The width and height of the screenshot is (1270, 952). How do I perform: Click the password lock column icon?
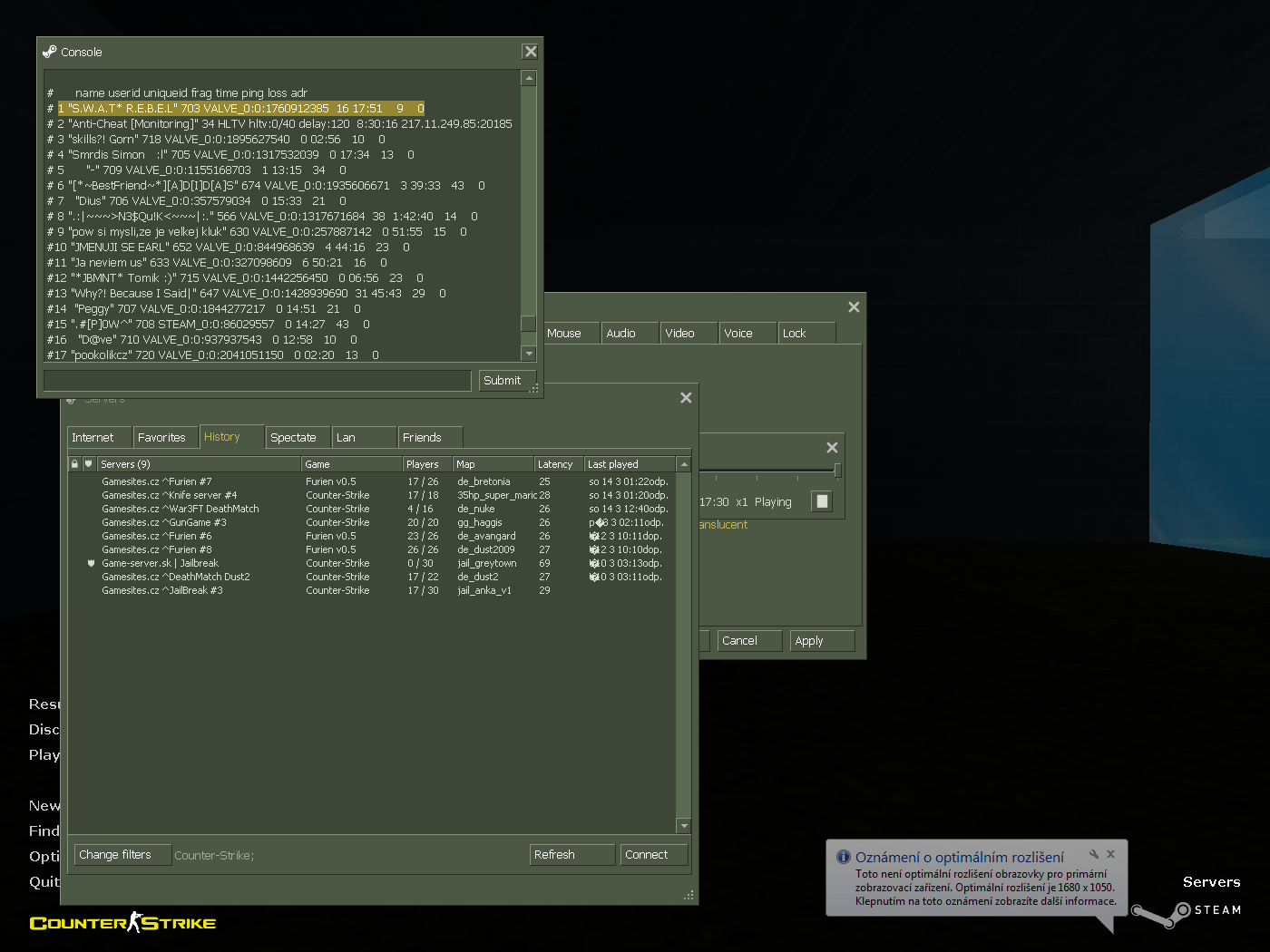point(74,464)
